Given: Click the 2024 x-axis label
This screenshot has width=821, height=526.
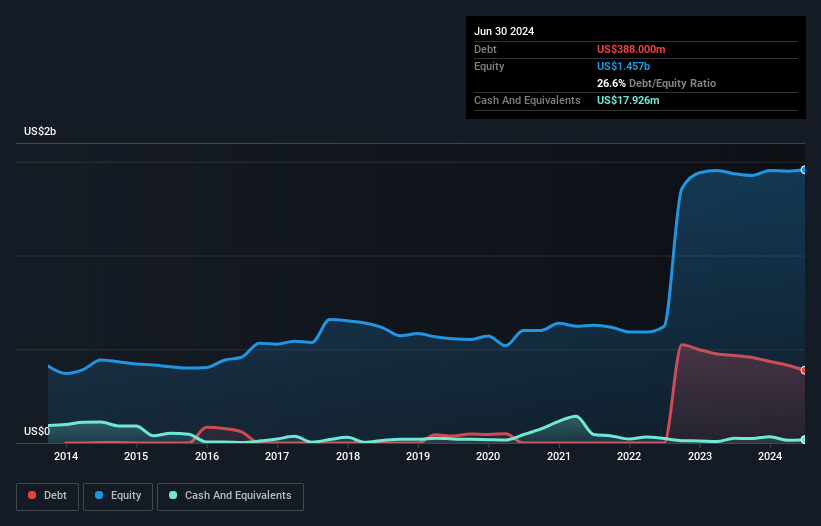Looking at the screenshot, I should click(x=770, y=456).
